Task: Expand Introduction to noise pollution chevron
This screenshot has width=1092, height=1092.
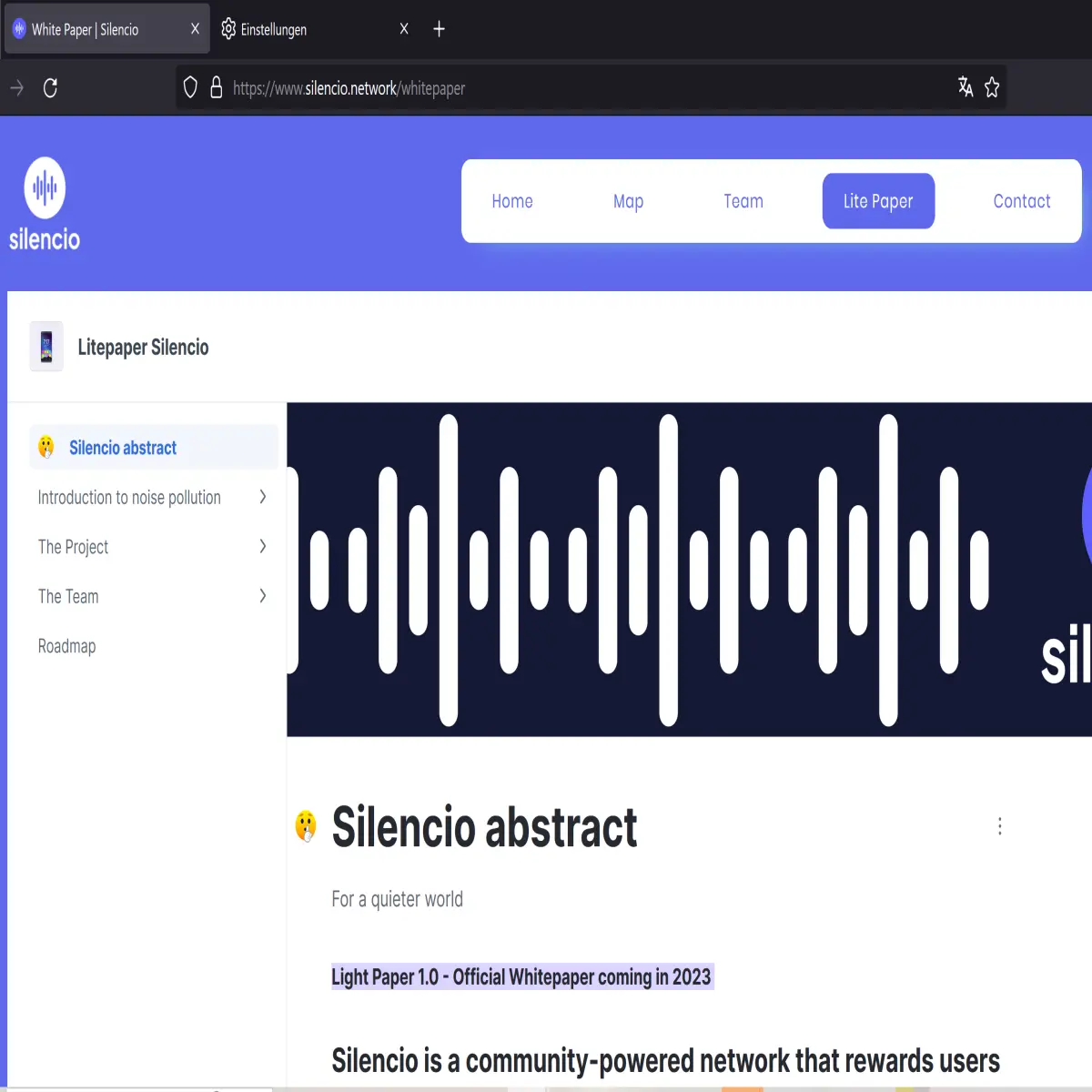Action: coord(263,497)
